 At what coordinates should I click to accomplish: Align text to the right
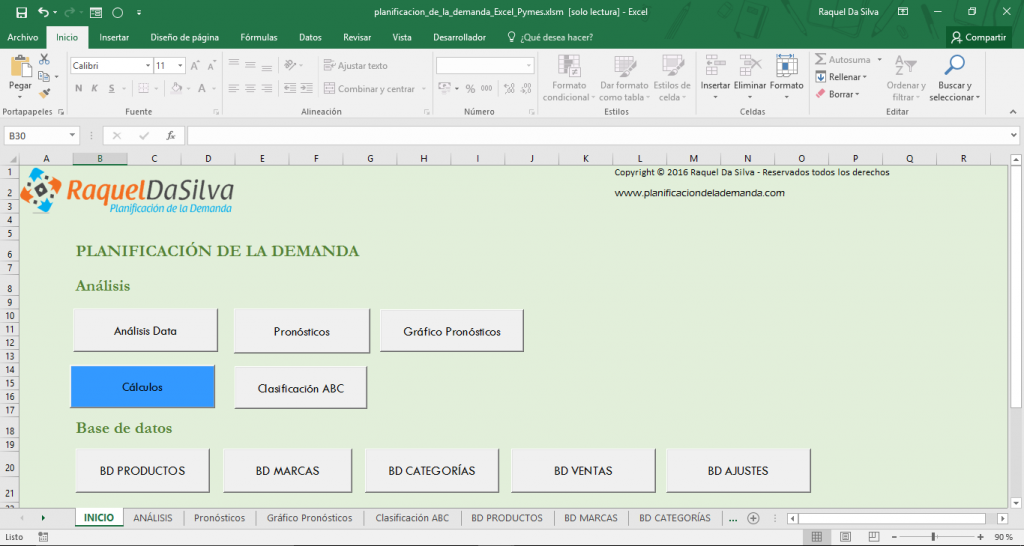266,88
